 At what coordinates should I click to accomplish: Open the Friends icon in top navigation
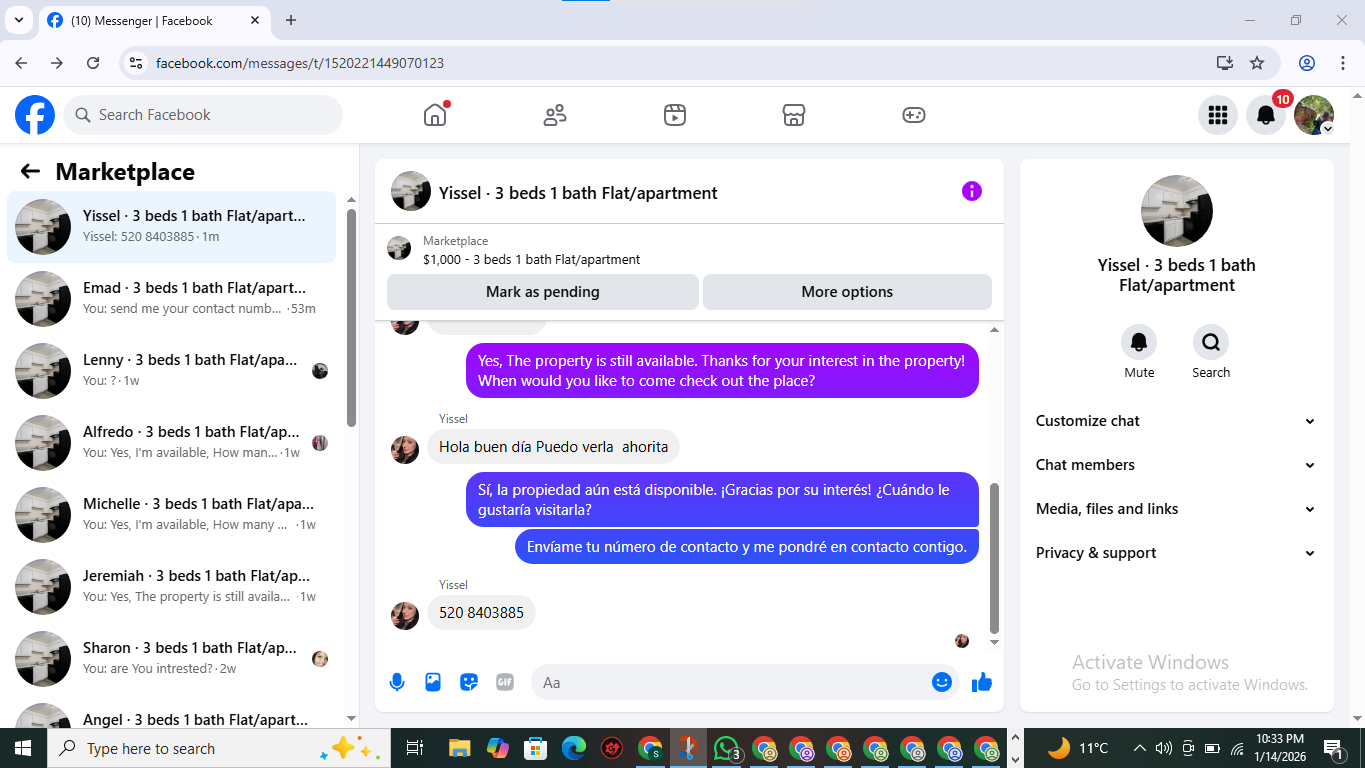click(x=555, y=115)
